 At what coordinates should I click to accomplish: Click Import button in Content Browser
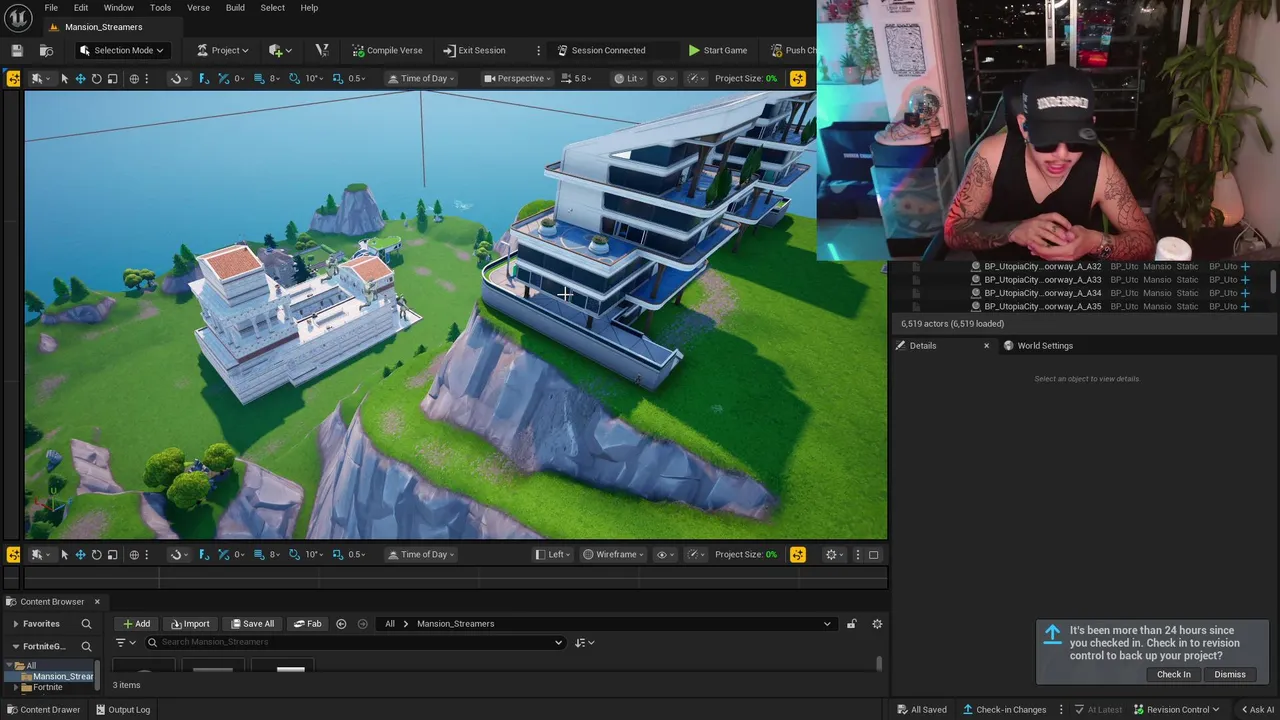pyautogui.click(x=189, y=624)
